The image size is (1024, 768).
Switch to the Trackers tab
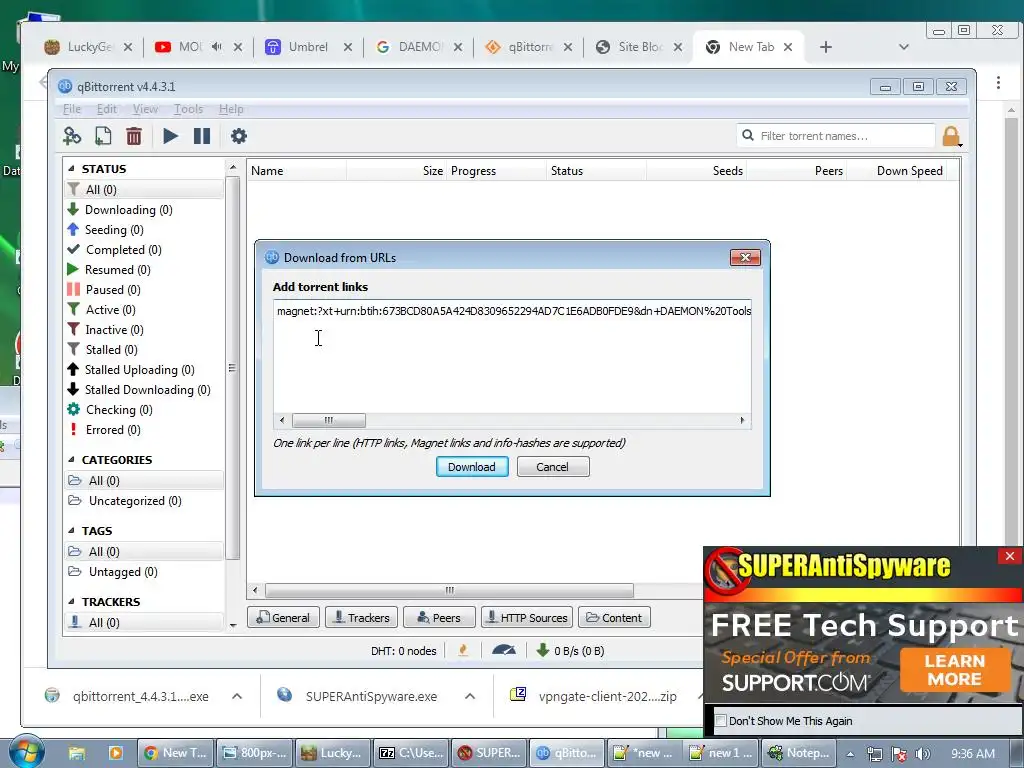point(361,618)
